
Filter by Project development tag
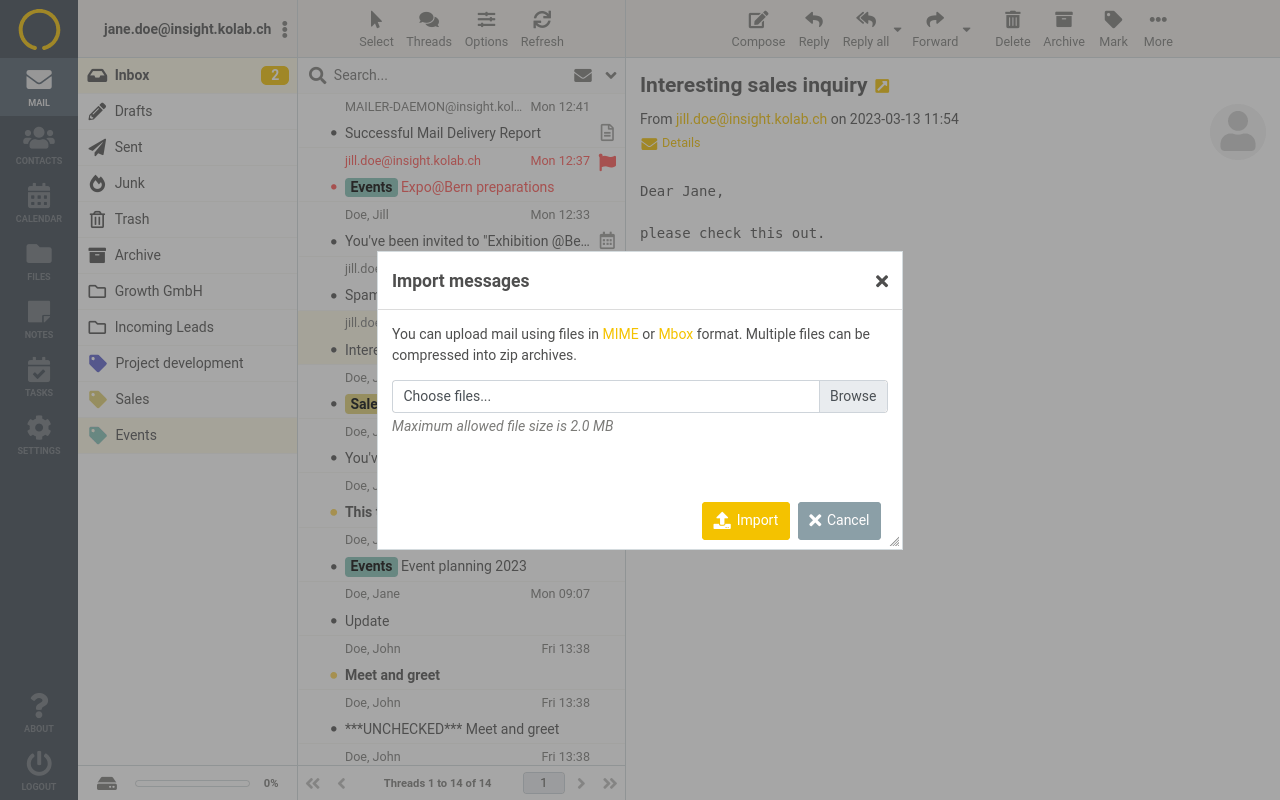(188, 363)
